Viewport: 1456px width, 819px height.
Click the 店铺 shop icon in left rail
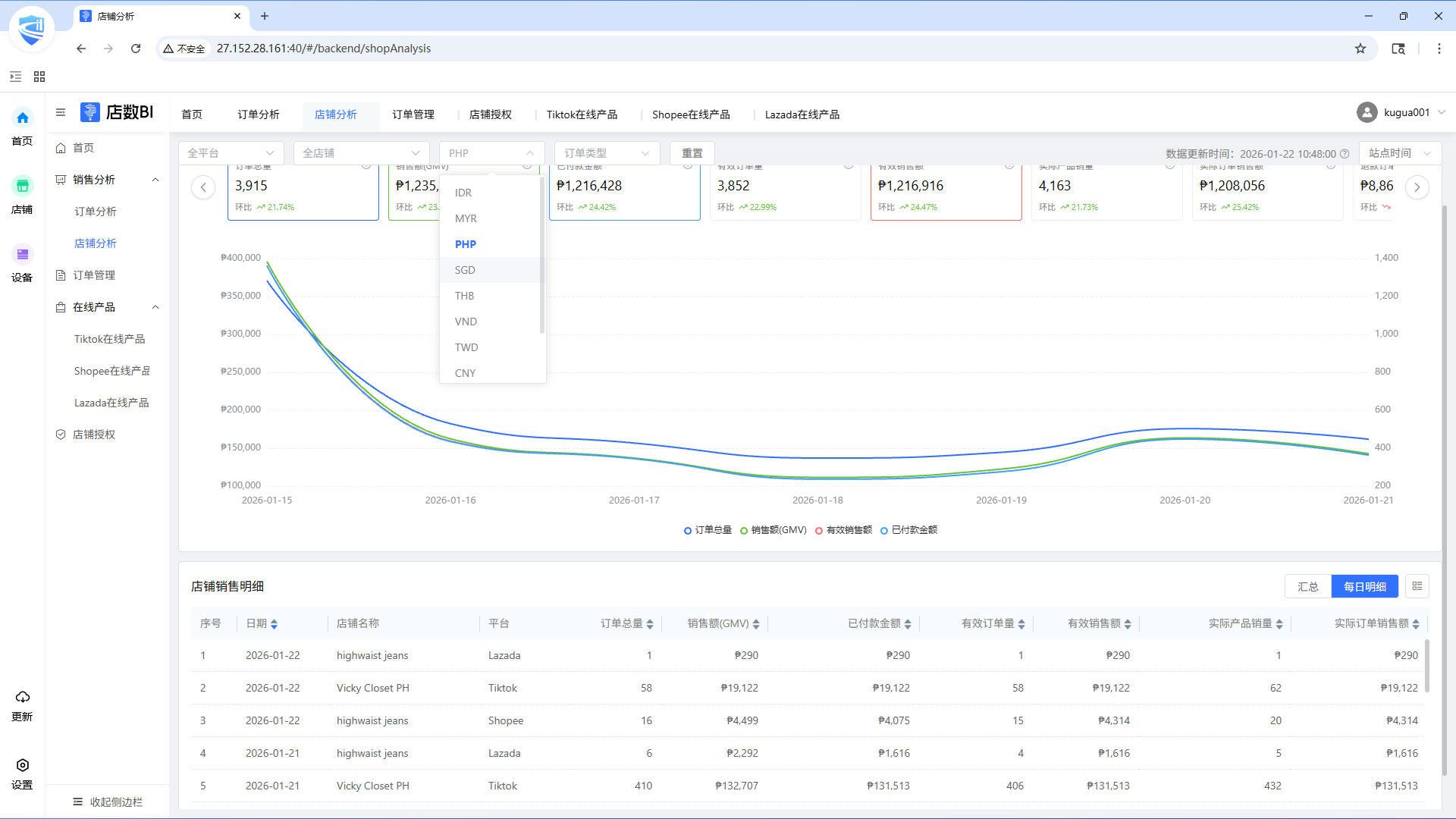pyautogui.click(x=22, y=187)
